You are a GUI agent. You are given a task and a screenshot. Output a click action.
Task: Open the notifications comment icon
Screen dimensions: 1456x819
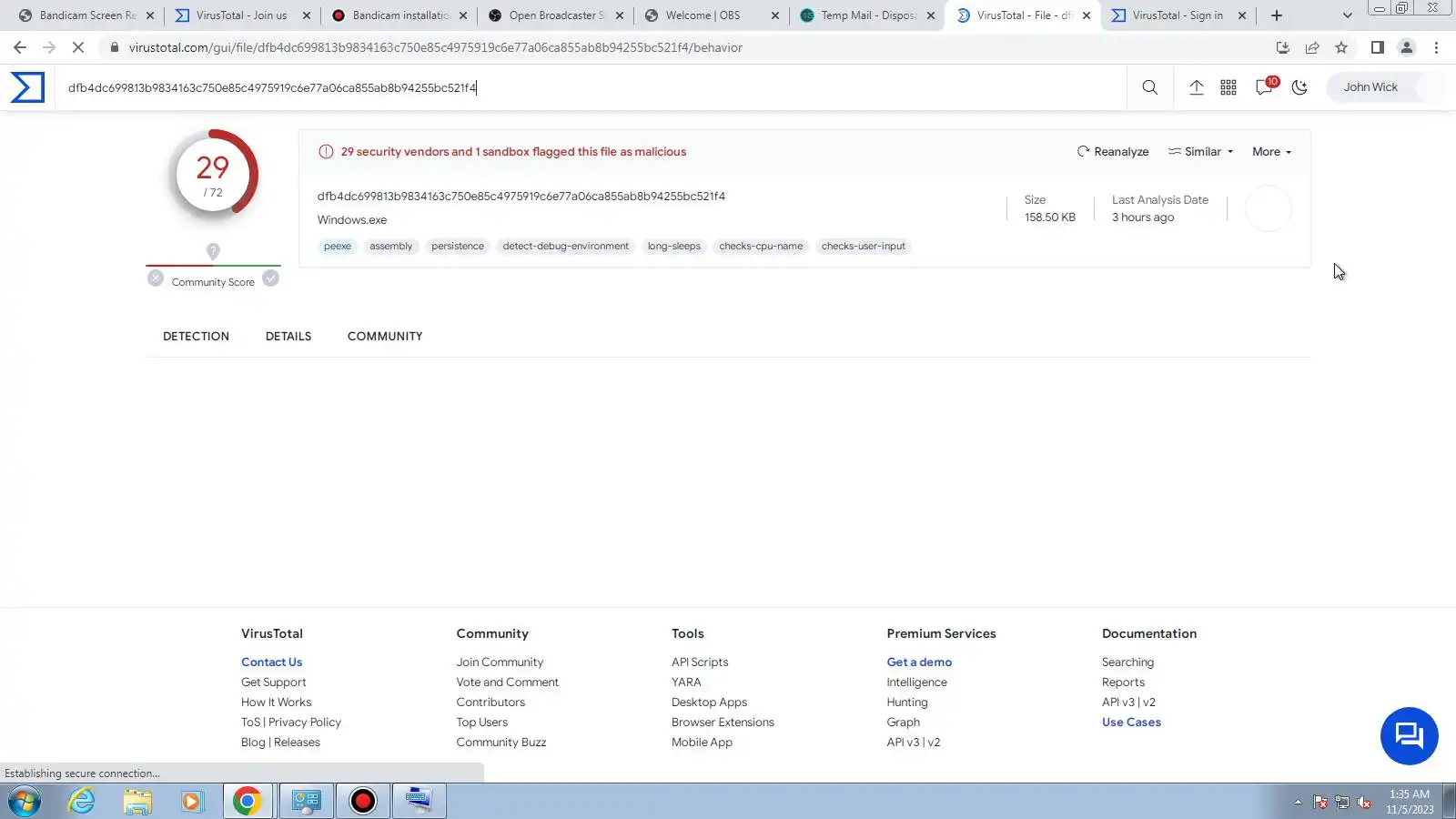click(x=1265, y=86)
